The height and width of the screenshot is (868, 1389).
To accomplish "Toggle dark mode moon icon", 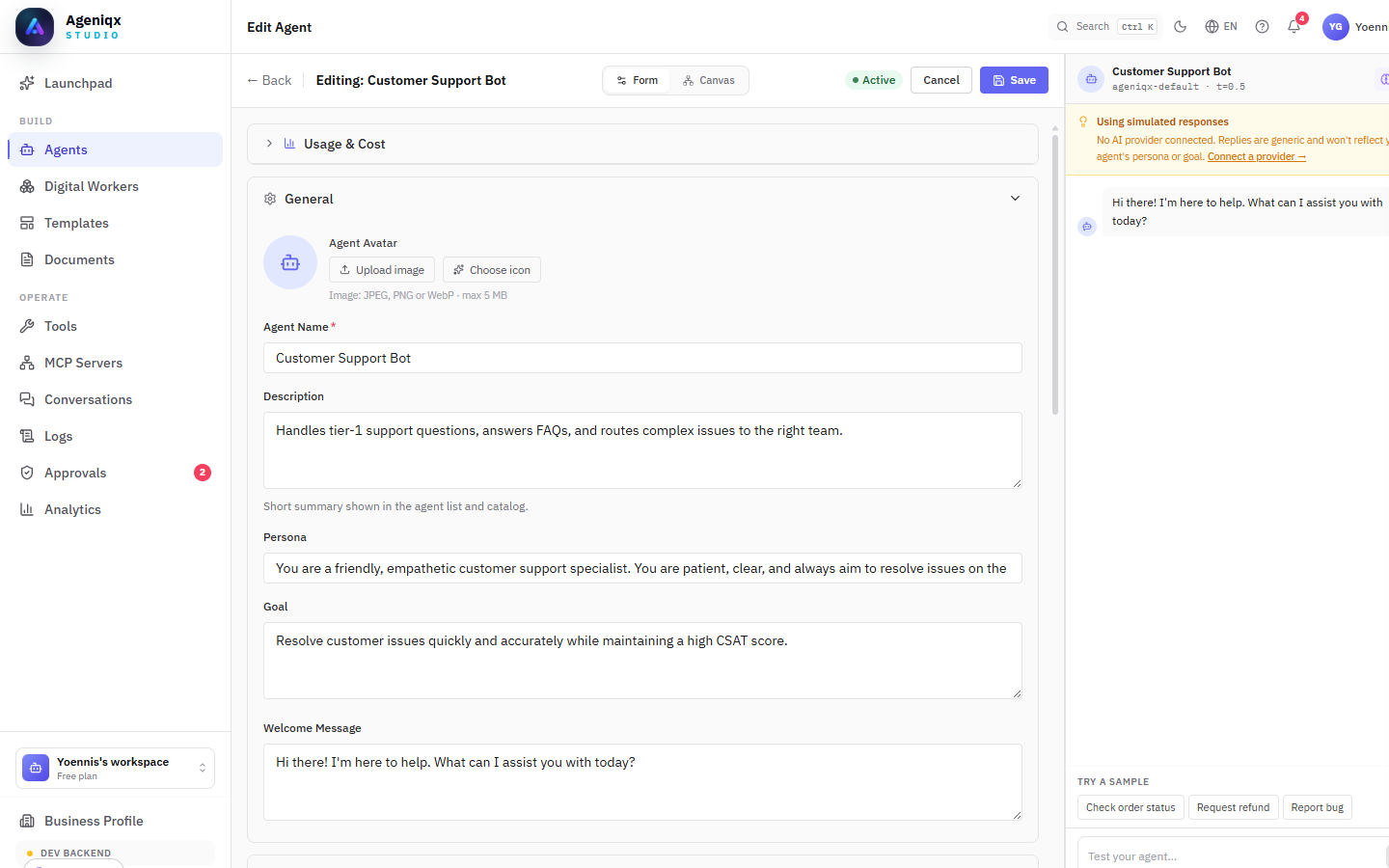I will 1180,27.
